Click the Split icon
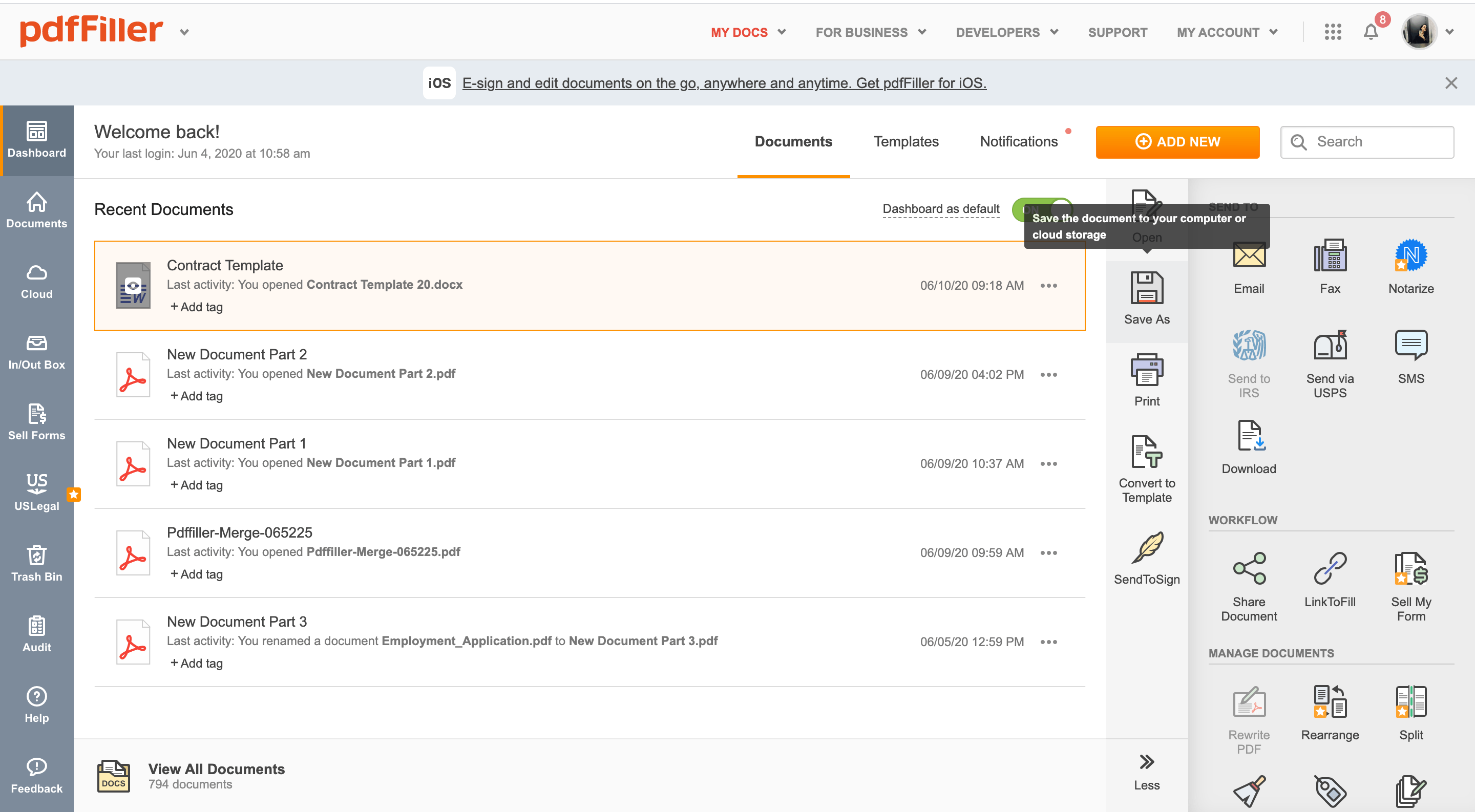The image size is (1475, 812). click(1411, 701)
